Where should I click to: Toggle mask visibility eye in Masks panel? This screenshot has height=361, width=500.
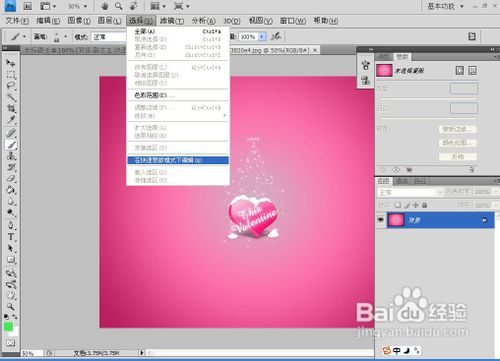coord(396,170)
